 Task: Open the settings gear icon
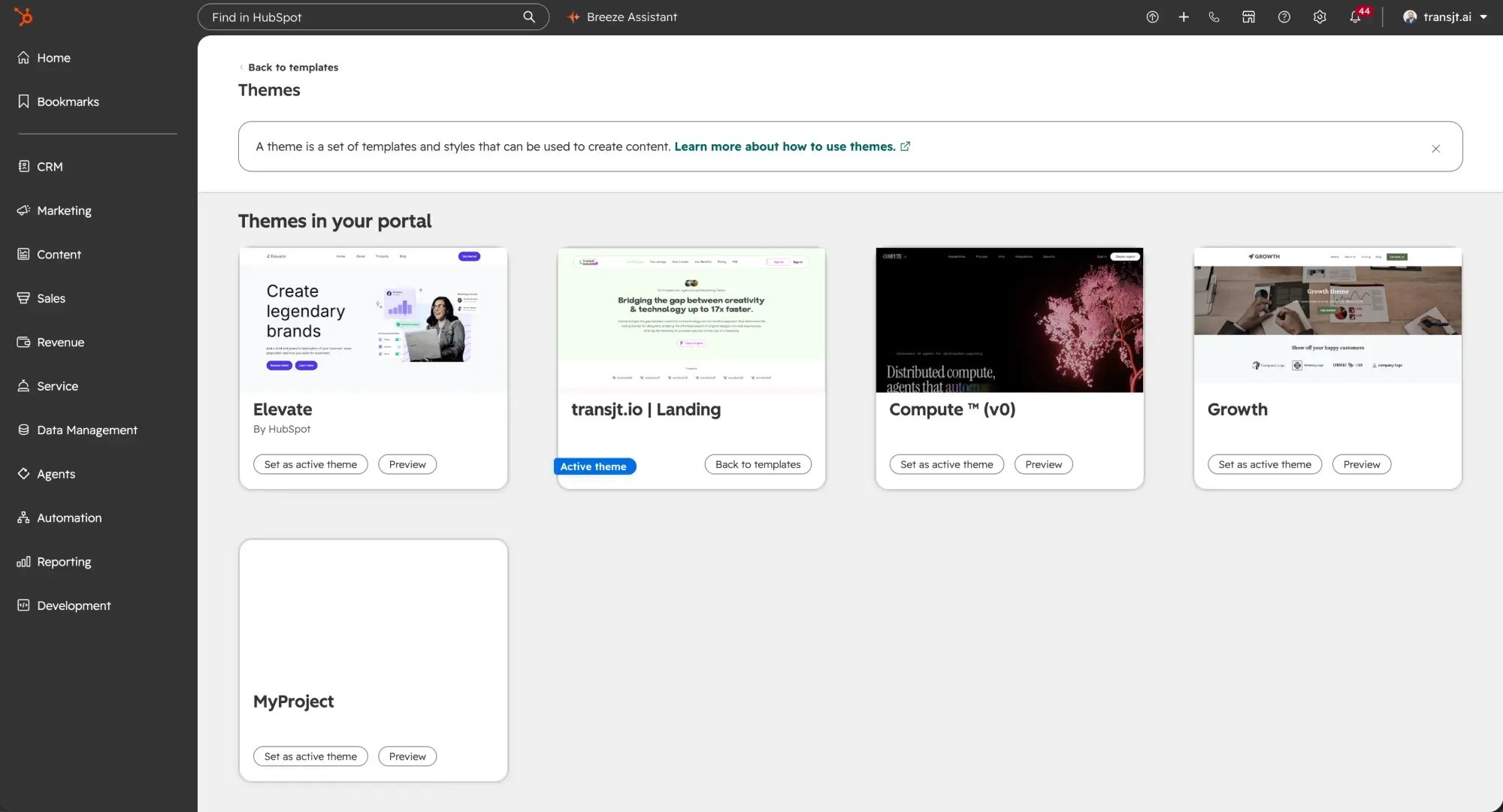click(x=1320, y=17)
